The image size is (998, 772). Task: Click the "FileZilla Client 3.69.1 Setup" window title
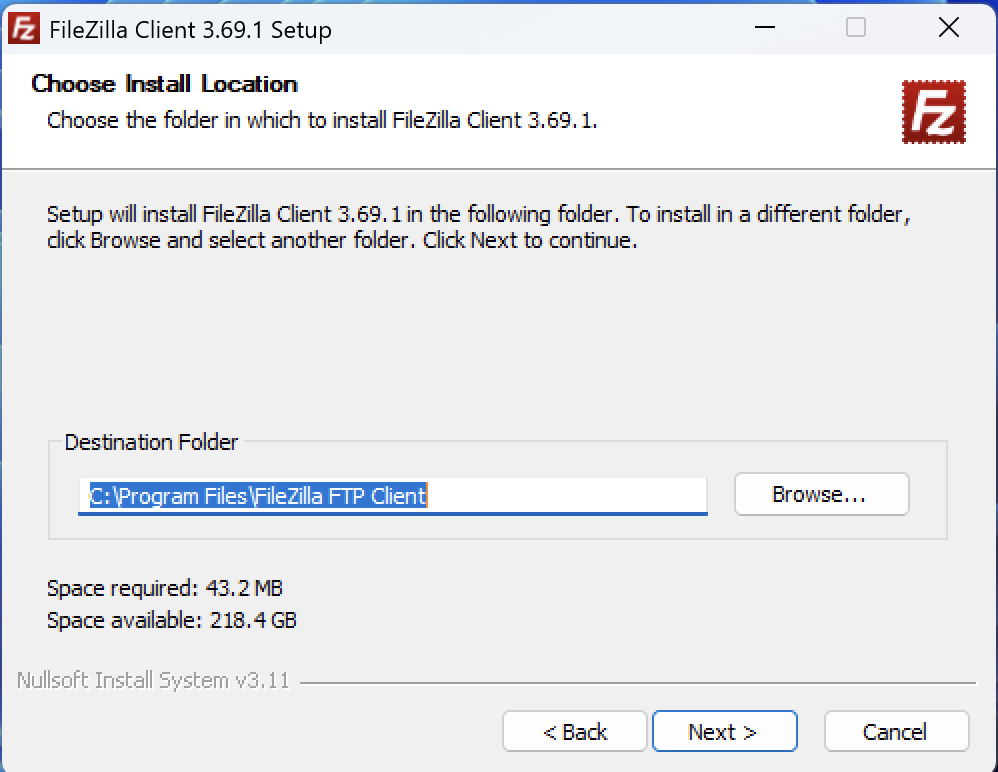[x=190, y=30]
